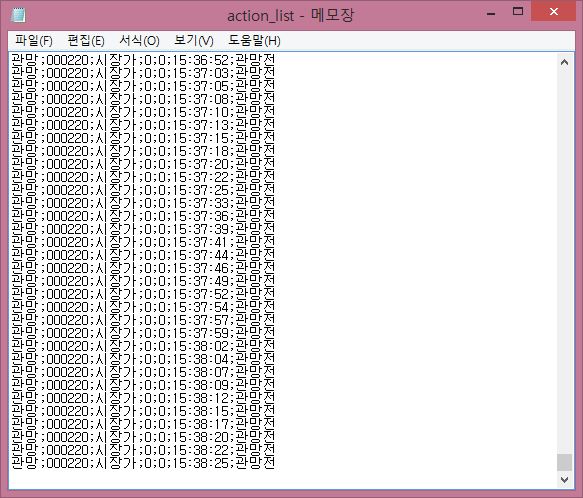Screen dimensions: 583x498
Task: Click the line with time 15:37:46
Action: coord(143,269)
